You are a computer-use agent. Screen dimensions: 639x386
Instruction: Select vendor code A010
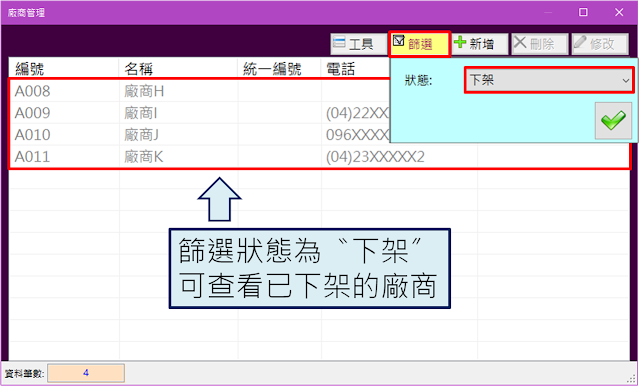(x=33, y=135)
